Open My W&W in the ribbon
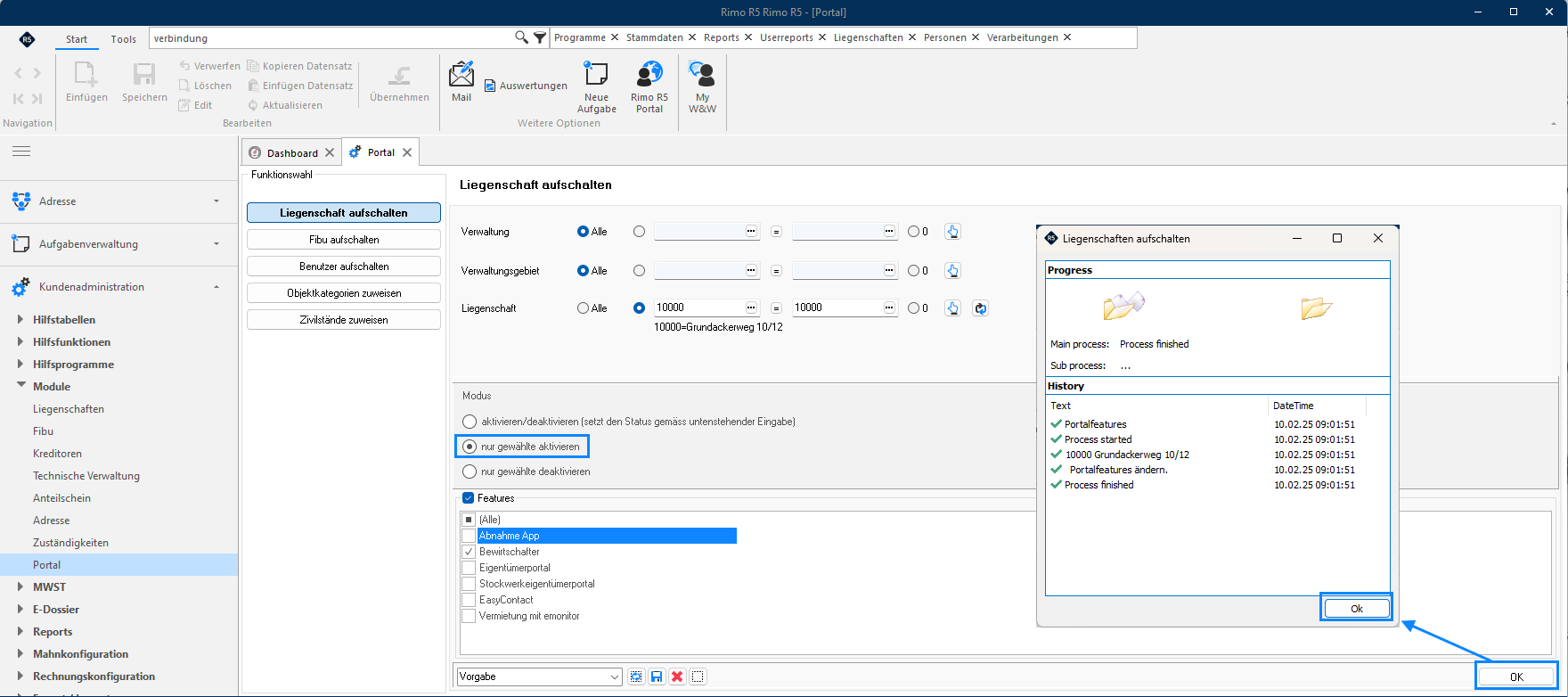 (702, 87)
